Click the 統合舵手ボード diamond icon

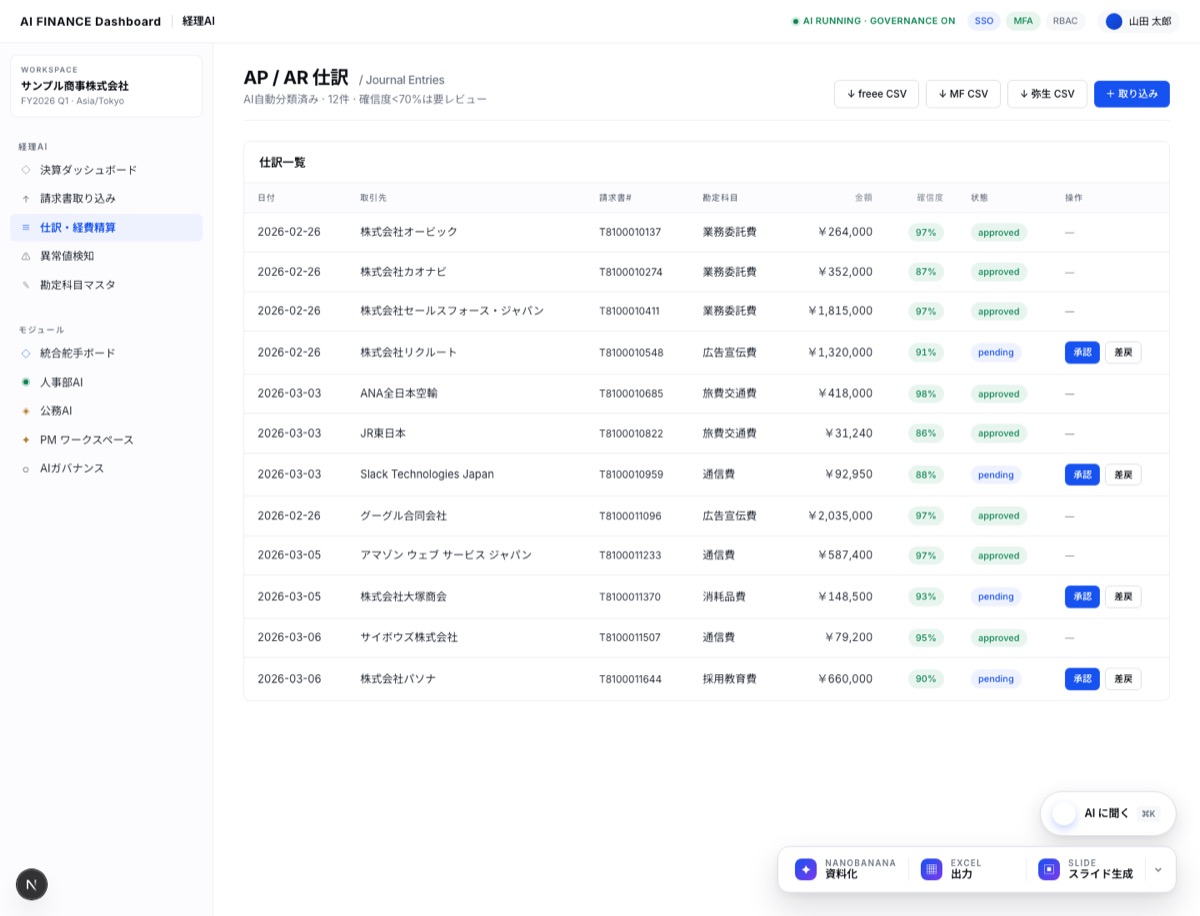click(26, 353)
